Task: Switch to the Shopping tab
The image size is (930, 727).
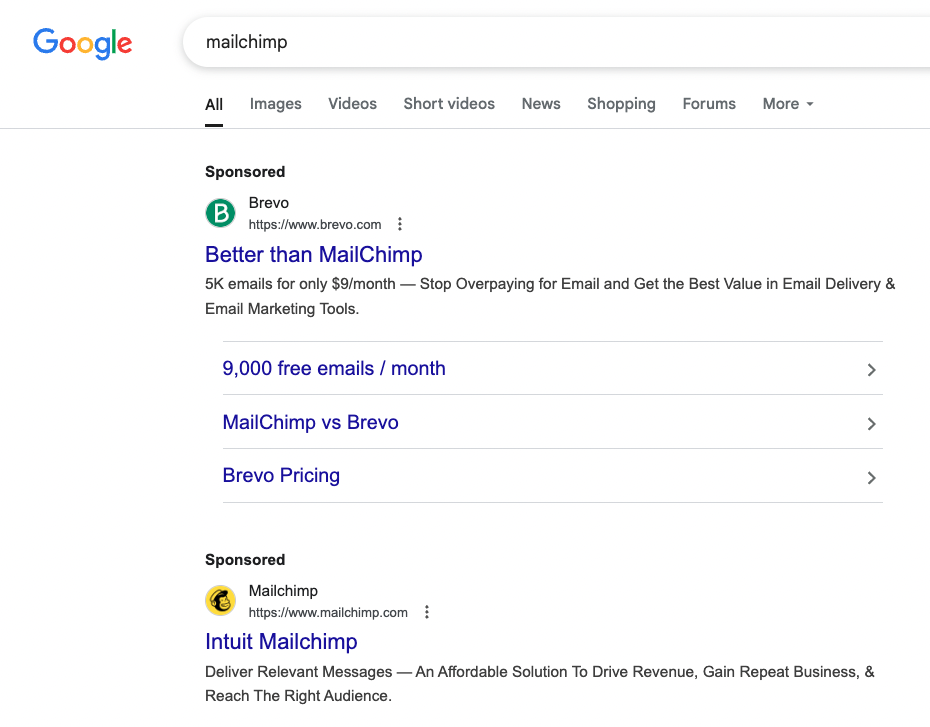Action: (x=621, y=104)
